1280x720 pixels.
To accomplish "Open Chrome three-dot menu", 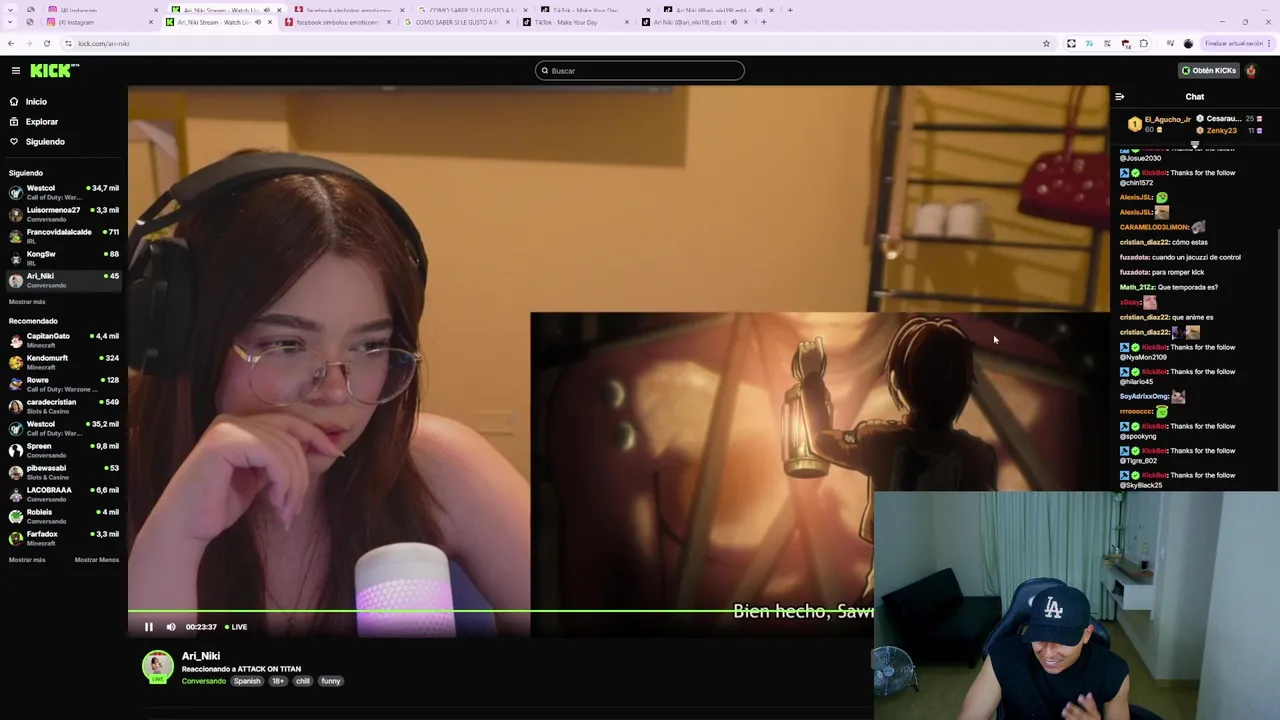I will pos(1270,43).
